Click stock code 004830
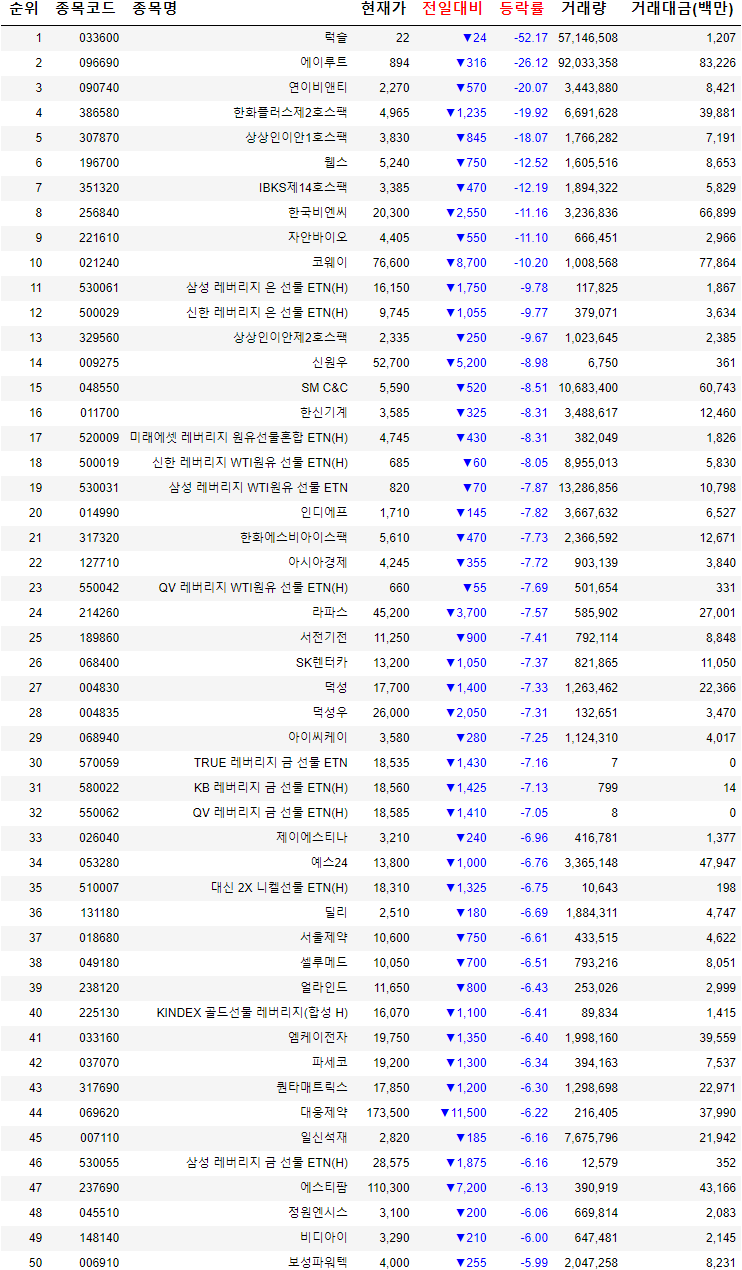742x1270 pixels. pyautogui.click(x=99, y=688)
